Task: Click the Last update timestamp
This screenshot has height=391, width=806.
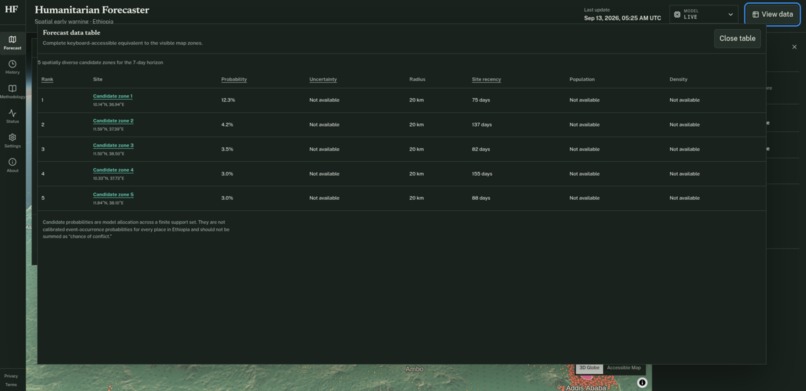Action: [x=622, y=18]
